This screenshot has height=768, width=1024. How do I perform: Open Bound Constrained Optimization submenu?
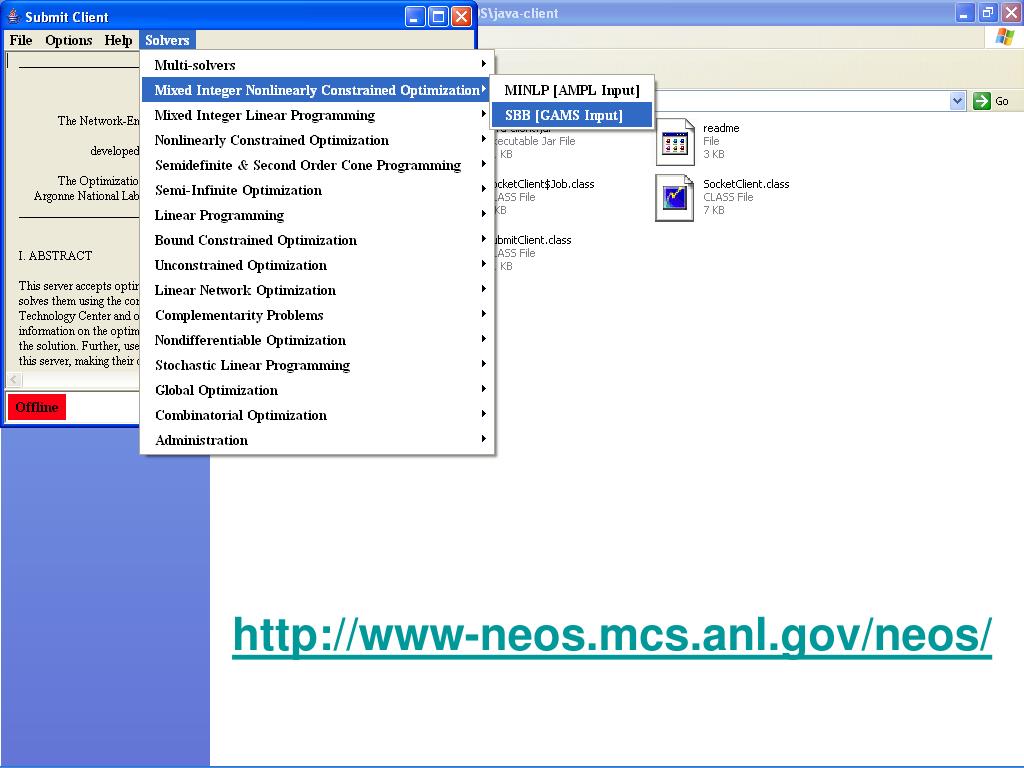pyautogui.click(x=317, y=240)
